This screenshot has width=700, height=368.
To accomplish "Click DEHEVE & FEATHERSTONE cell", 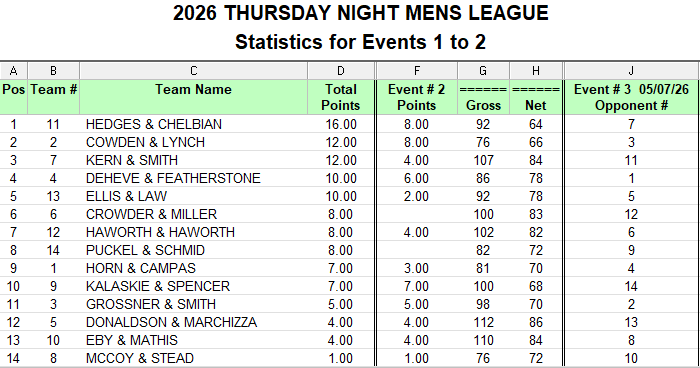I will click(193, 178).
